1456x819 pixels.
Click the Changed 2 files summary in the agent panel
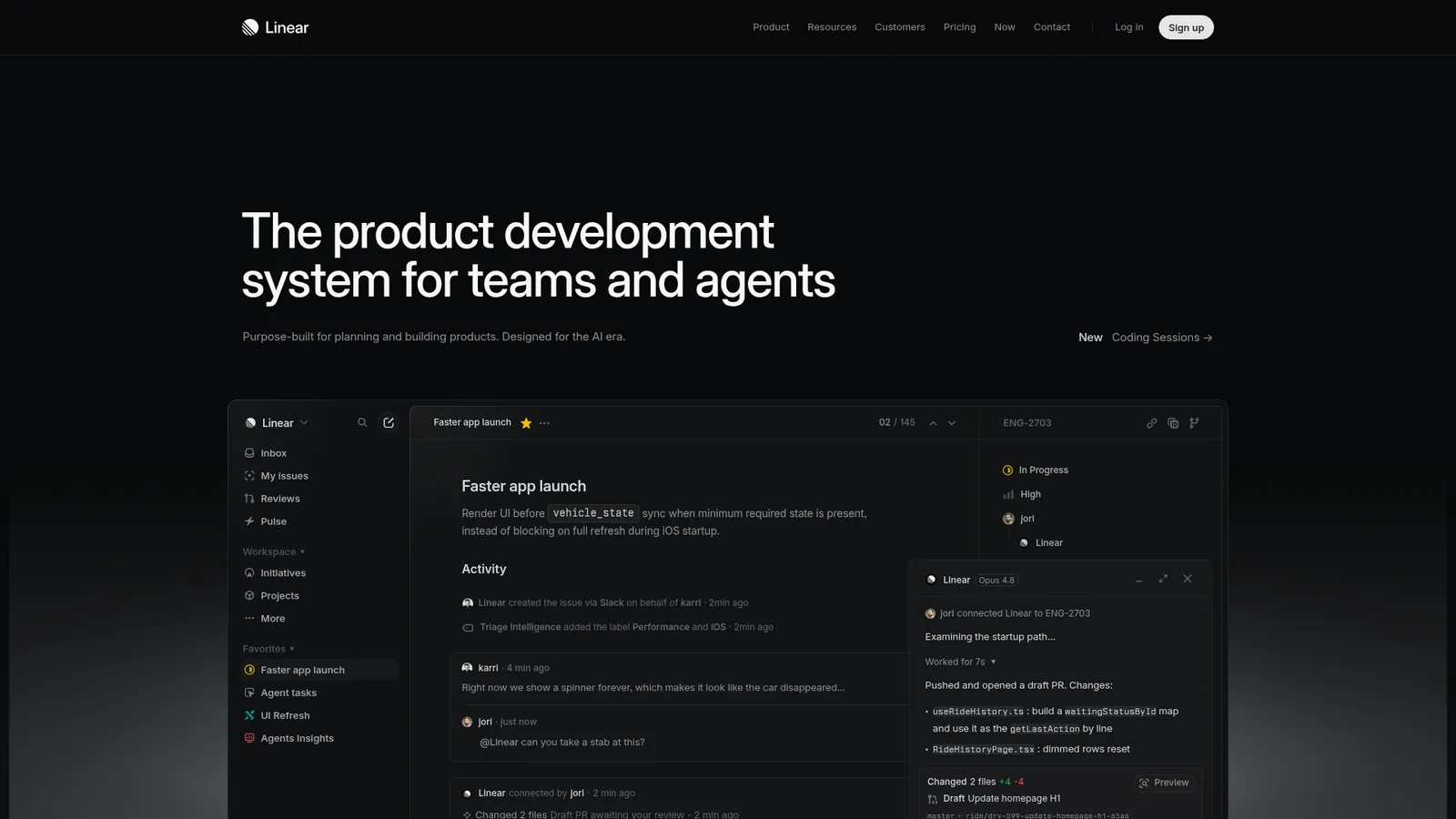tap(976, 783)
